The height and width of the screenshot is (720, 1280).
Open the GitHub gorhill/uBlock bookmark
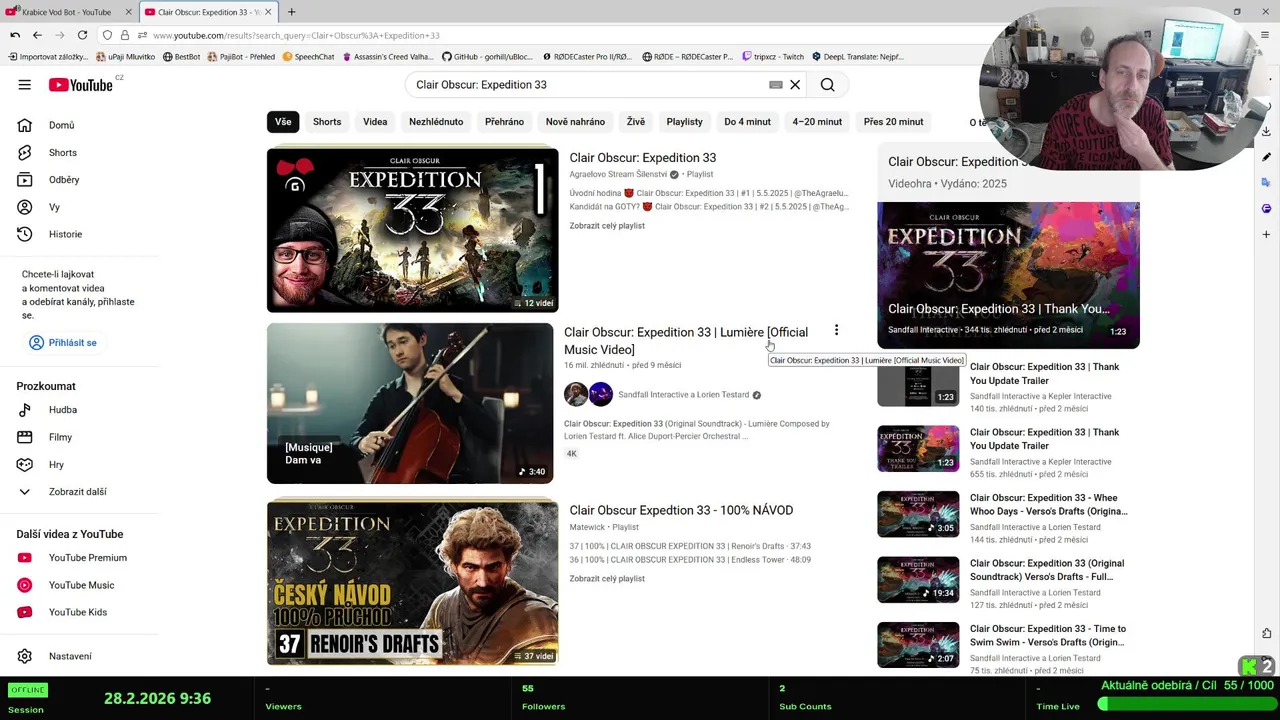[487, 57]
